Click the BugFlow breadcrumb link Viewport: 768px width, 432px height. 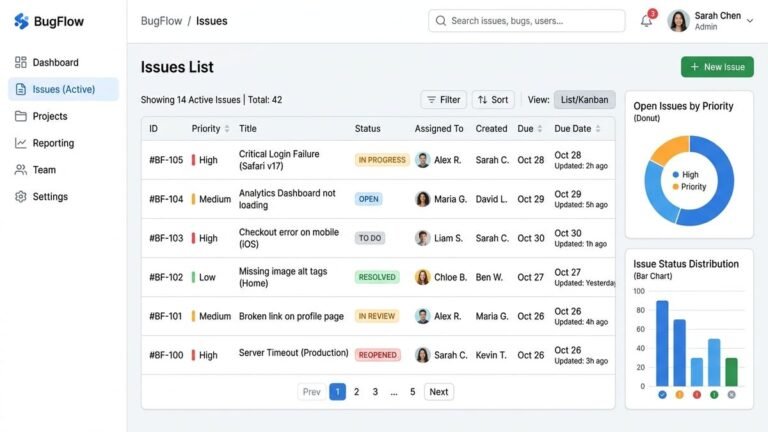(161, 21)
